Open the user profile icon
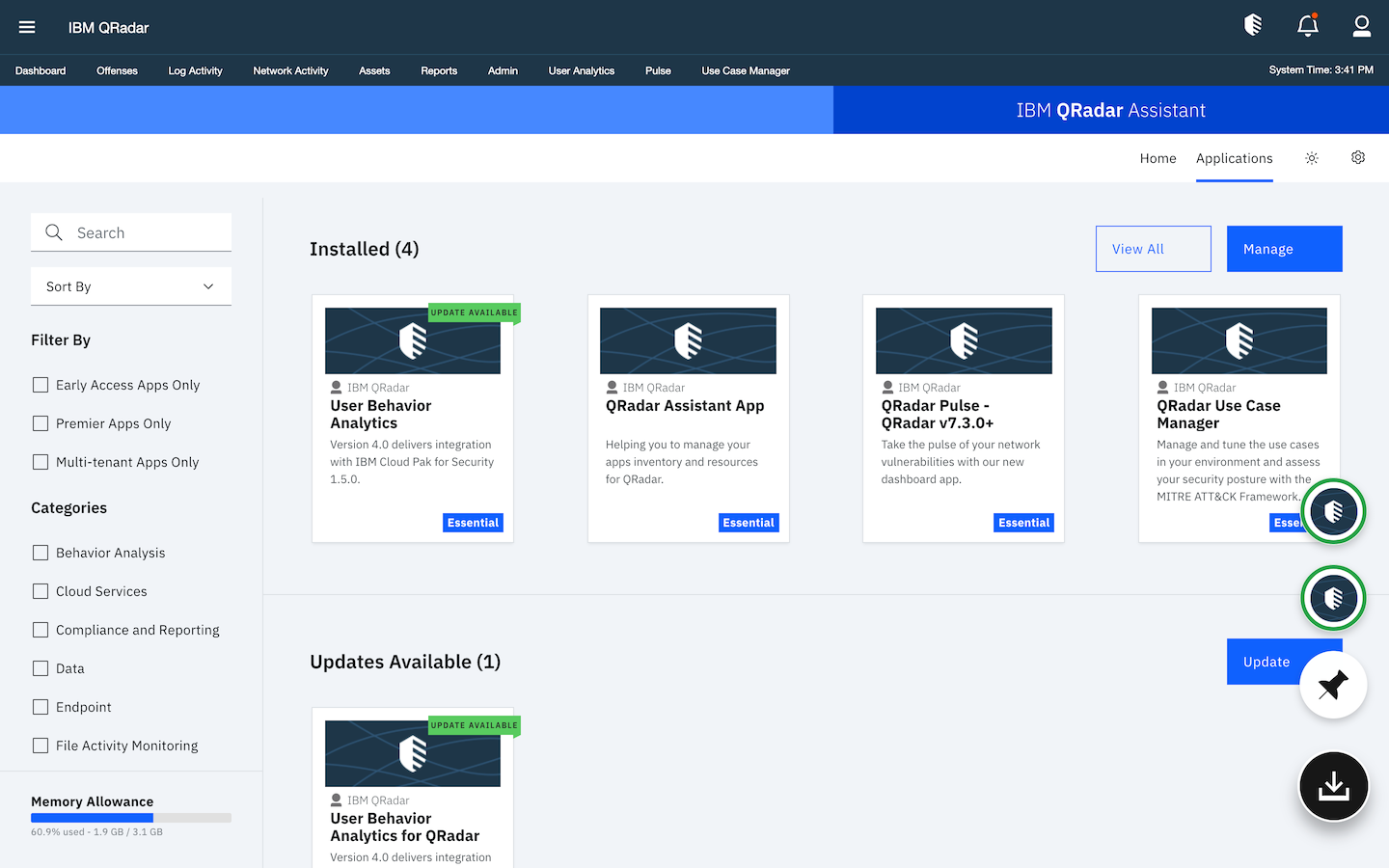Screen dimensions: 1389x868 point(1361,27)
